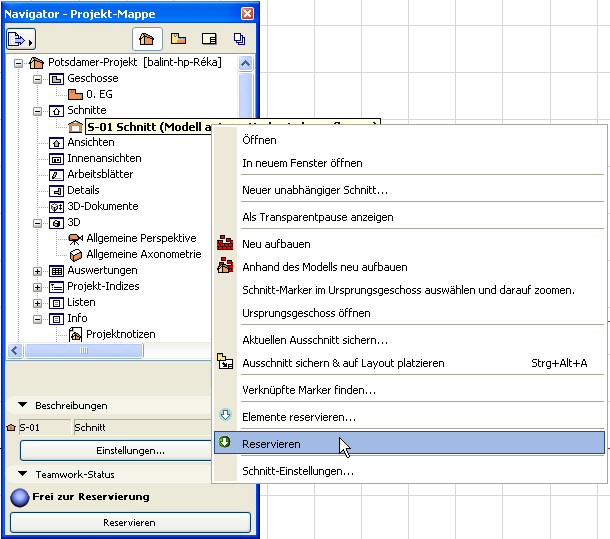The height and width of the screenshot is (539, 610).
Task: Click the Neu aufbauen red brick icon
Action: point(225,243)
